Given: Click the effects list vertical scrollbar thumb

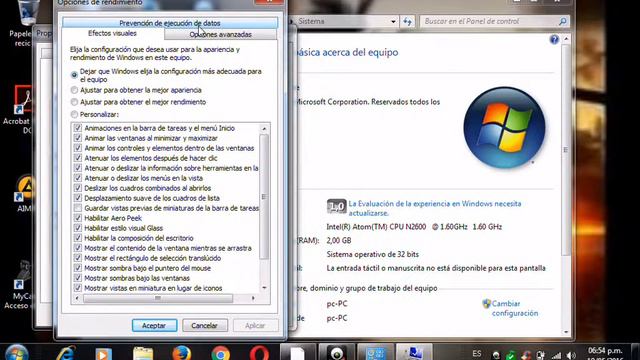Looking at the screenshot, I should (x=264, y=197).
